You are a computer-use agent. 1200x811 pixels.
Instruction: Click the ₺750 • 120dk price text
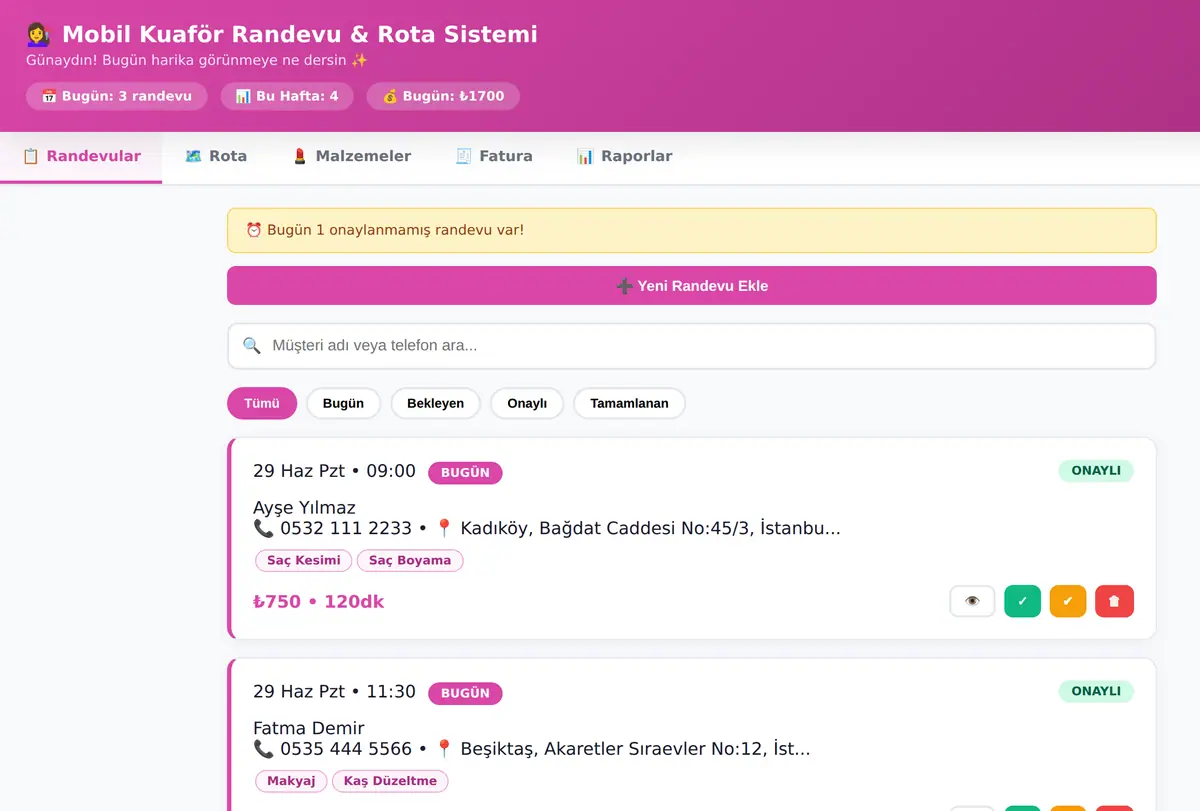(x=318, y=602)
